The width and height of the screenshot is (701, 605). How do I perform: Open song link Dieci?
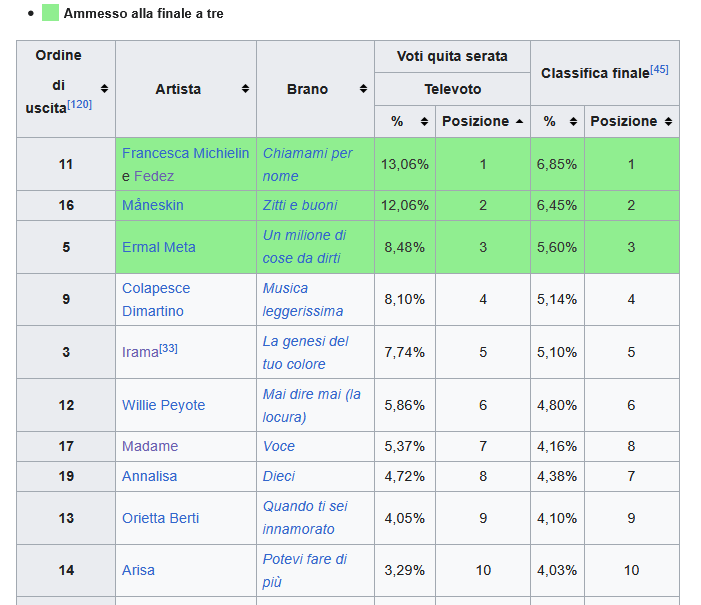click(x=279, y=476)
